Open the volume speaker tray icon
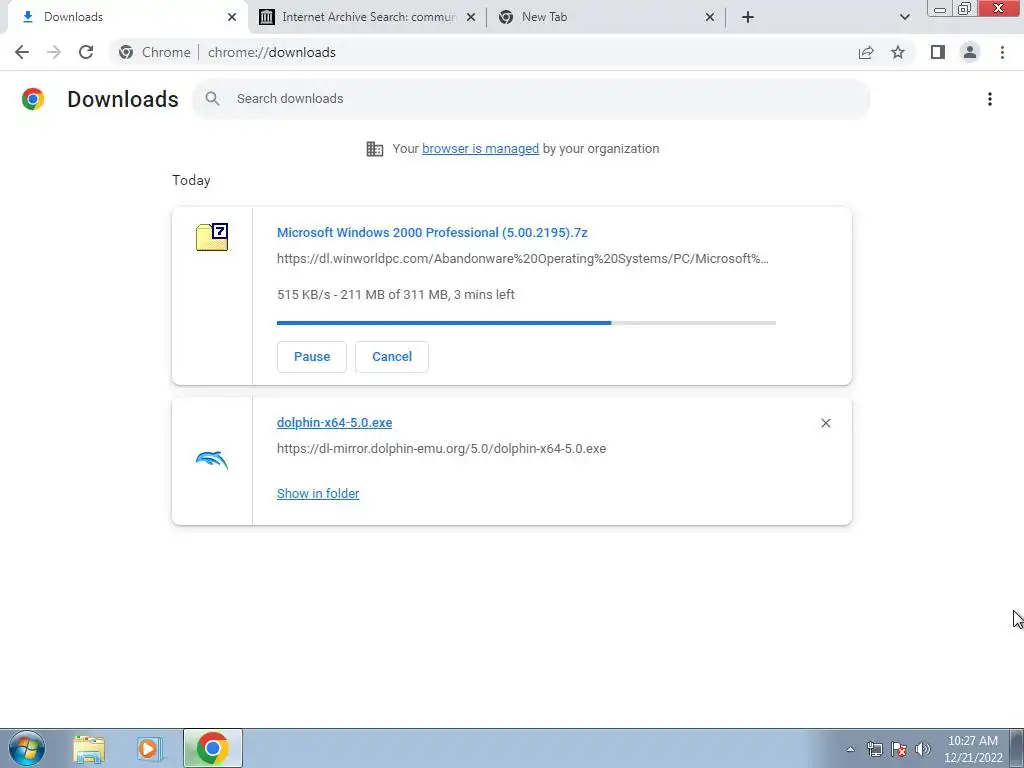 point(923,749)
